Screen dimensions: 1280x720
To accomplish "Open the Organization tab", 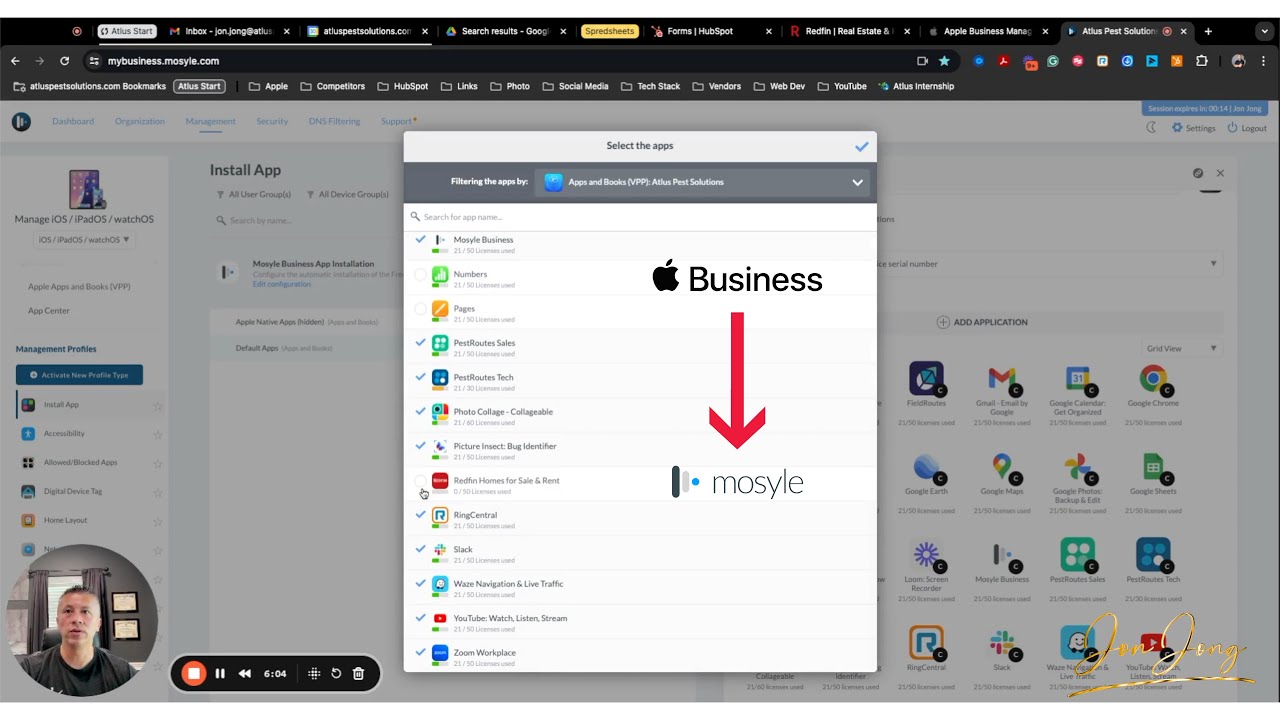I will 139,121.
